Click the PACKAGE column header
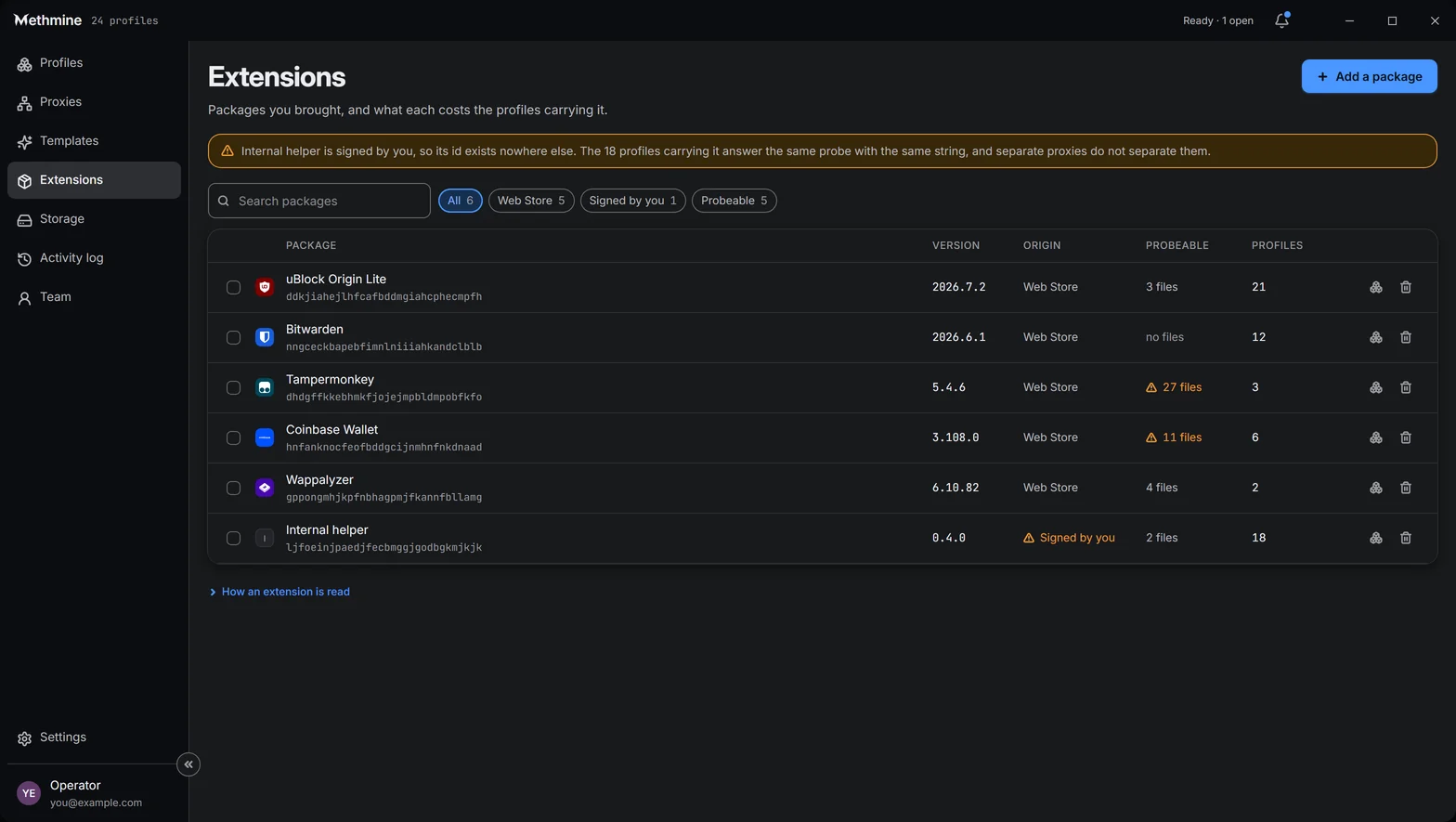Image resolution: width=1456 pixels, height=822 pixels. pyautogui.click(x=311, y=245)
